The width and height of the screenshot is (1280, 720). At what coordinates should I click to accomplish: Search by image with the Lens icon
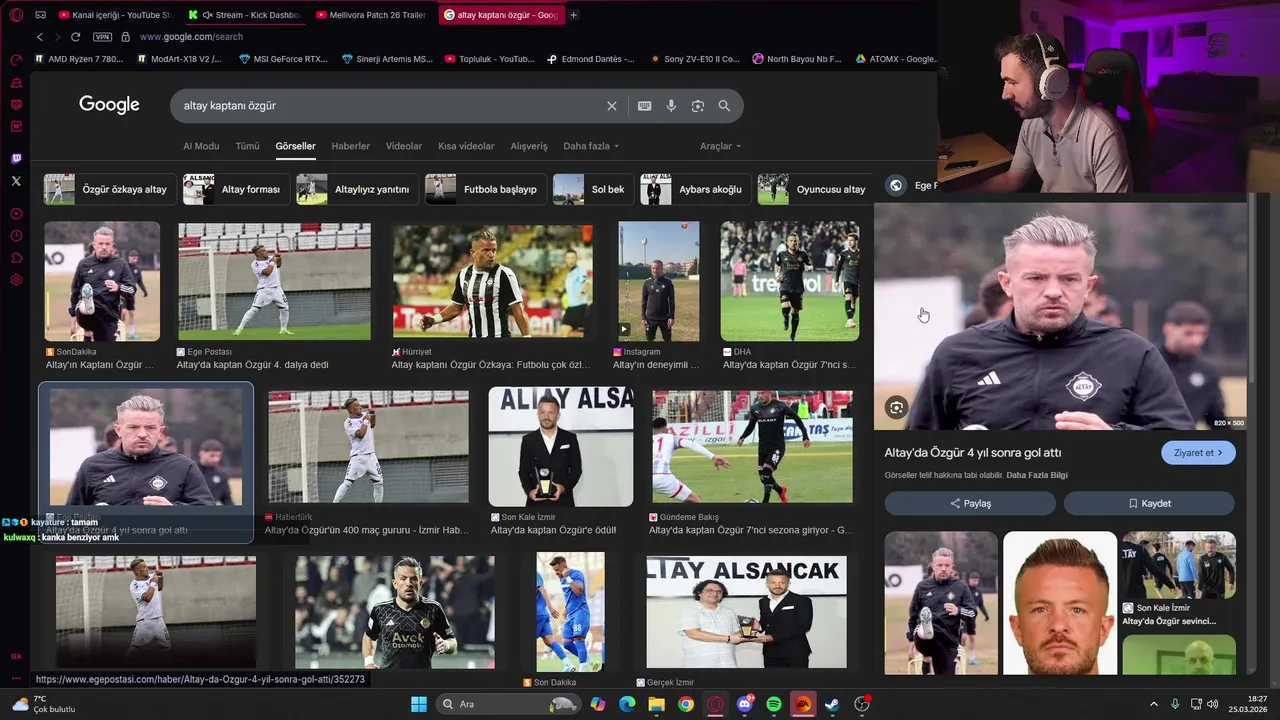point(698,106)
